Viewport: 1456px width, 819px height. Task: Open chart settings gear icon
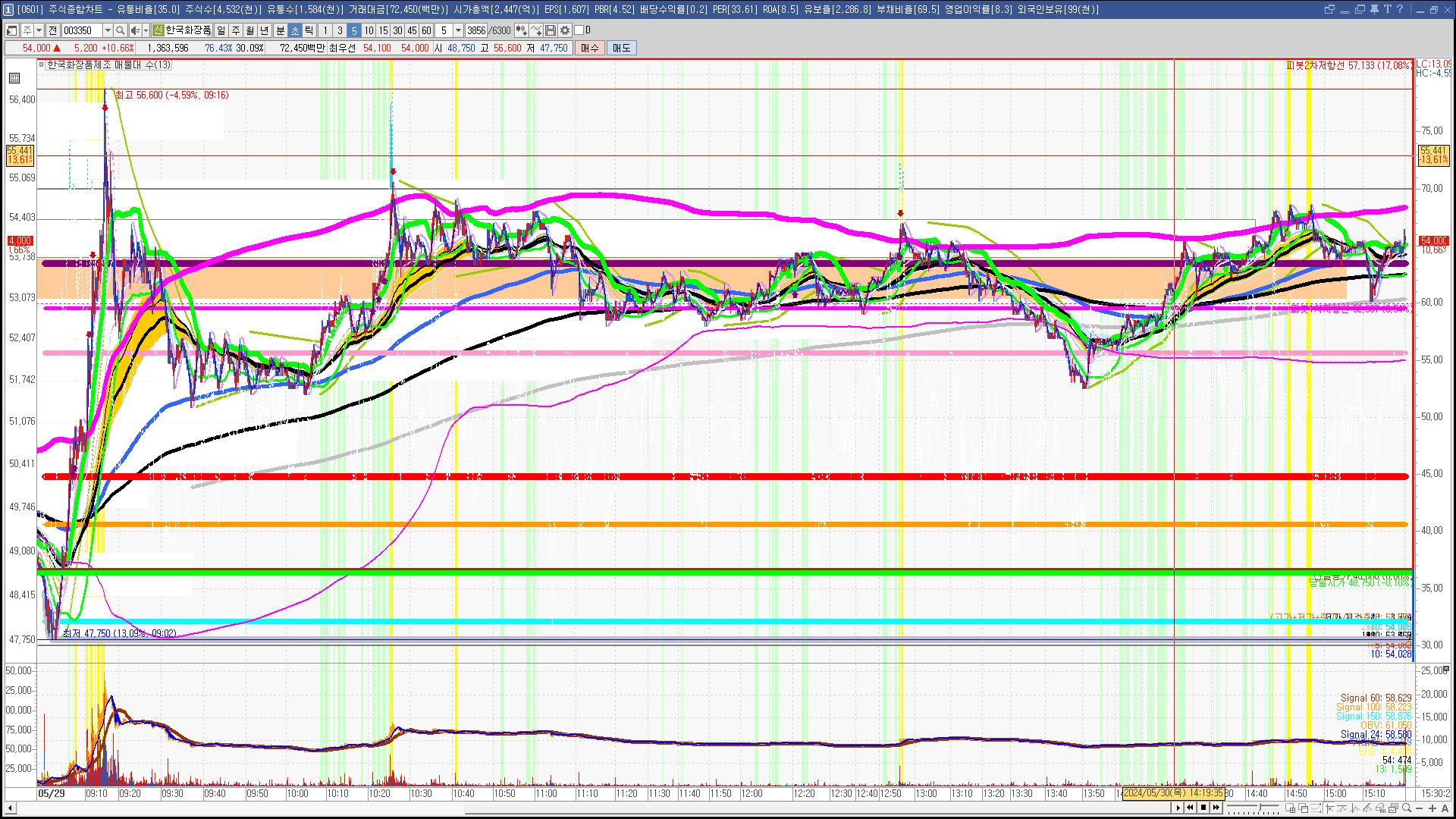[565, 30]
